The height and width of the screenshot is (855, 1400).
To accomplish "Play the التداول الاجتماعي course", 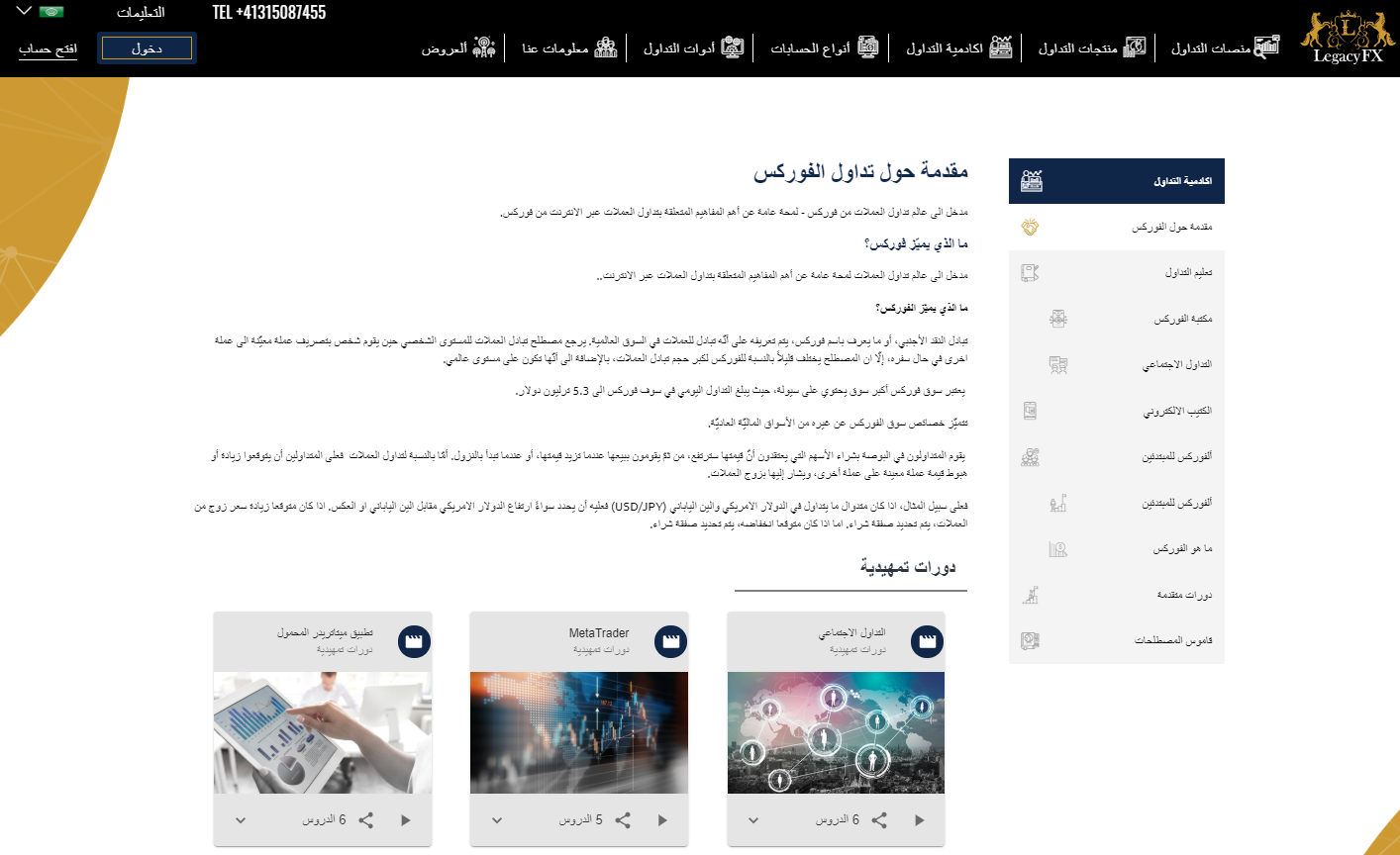I will point(920,820).
